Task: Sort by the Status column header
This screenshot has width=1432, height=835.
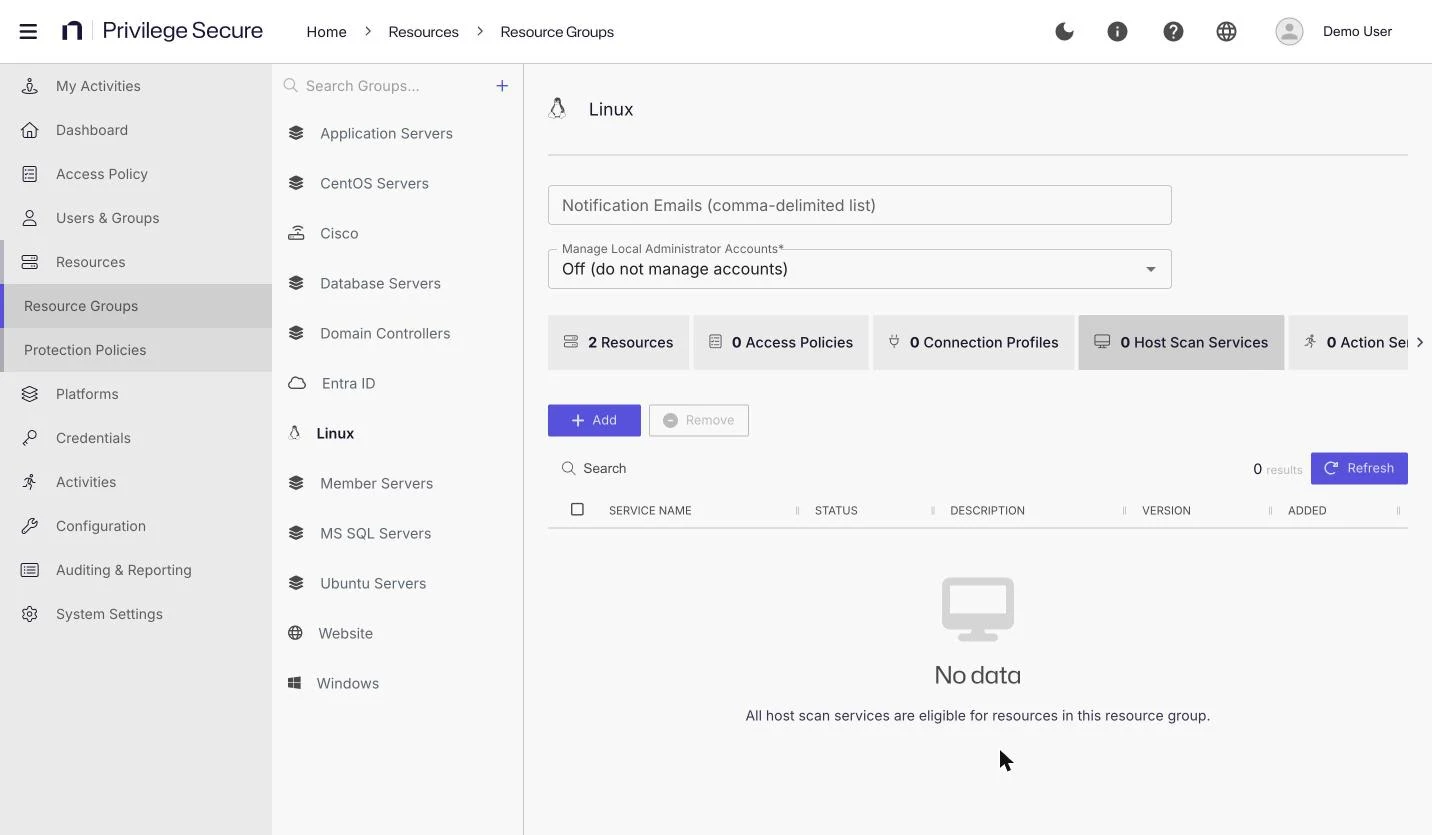Action: 836,511
